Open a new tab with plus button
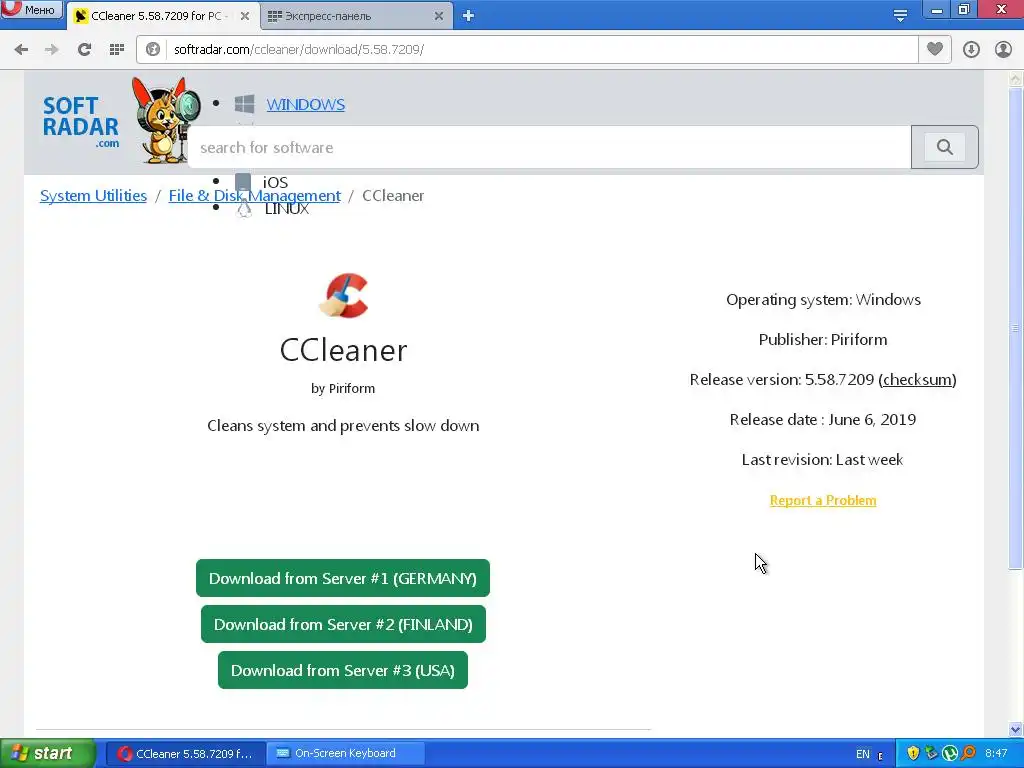 (468, 16)
